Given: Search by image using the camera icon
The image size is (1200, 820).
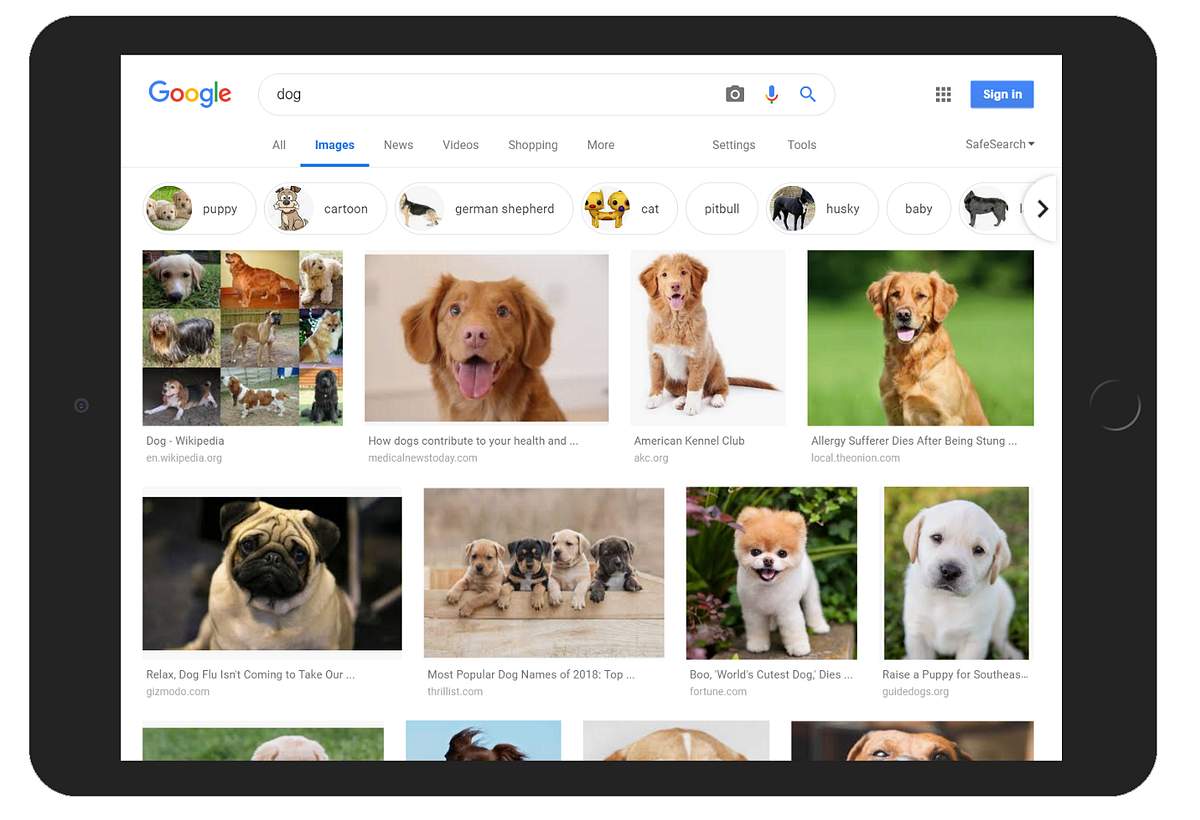Looking at the screenshot, I should pyautogui.click(x=735, y=94).
